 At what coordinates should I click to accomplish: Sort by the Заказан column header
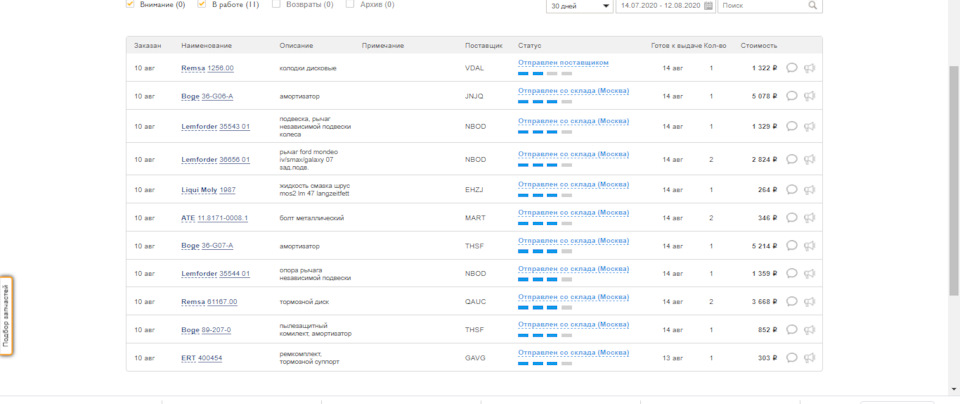click(x=148, y=46)
